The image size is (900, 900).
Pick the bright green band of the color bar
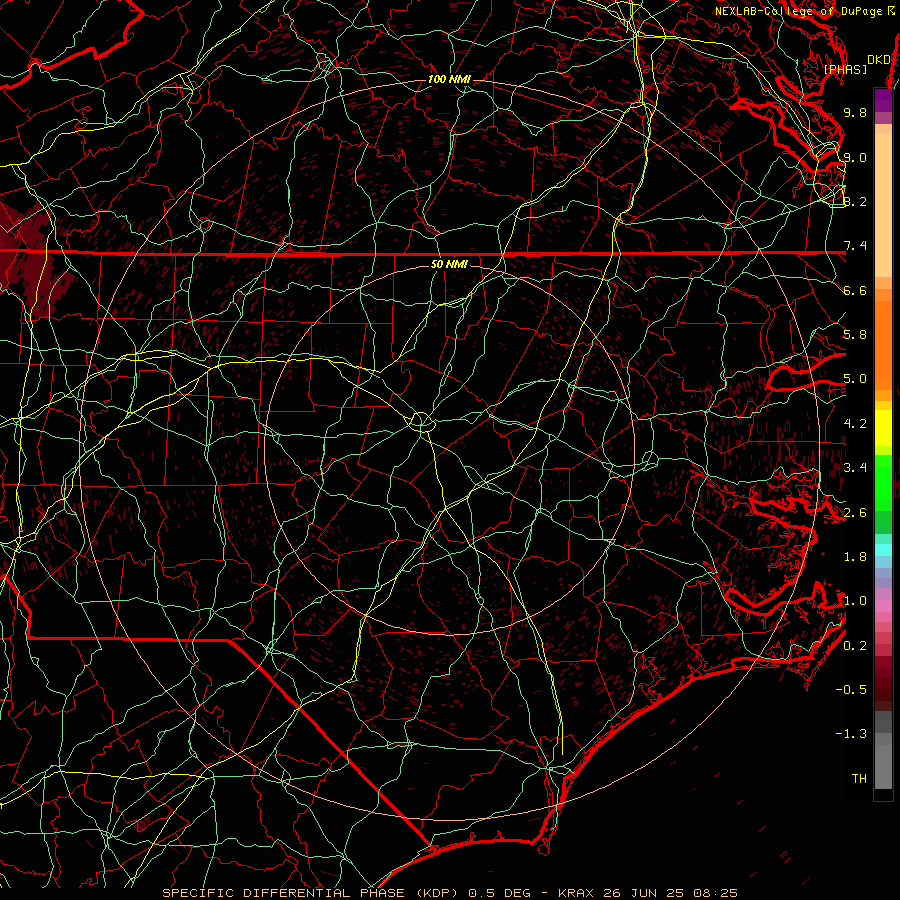click(x=883, y=481)
